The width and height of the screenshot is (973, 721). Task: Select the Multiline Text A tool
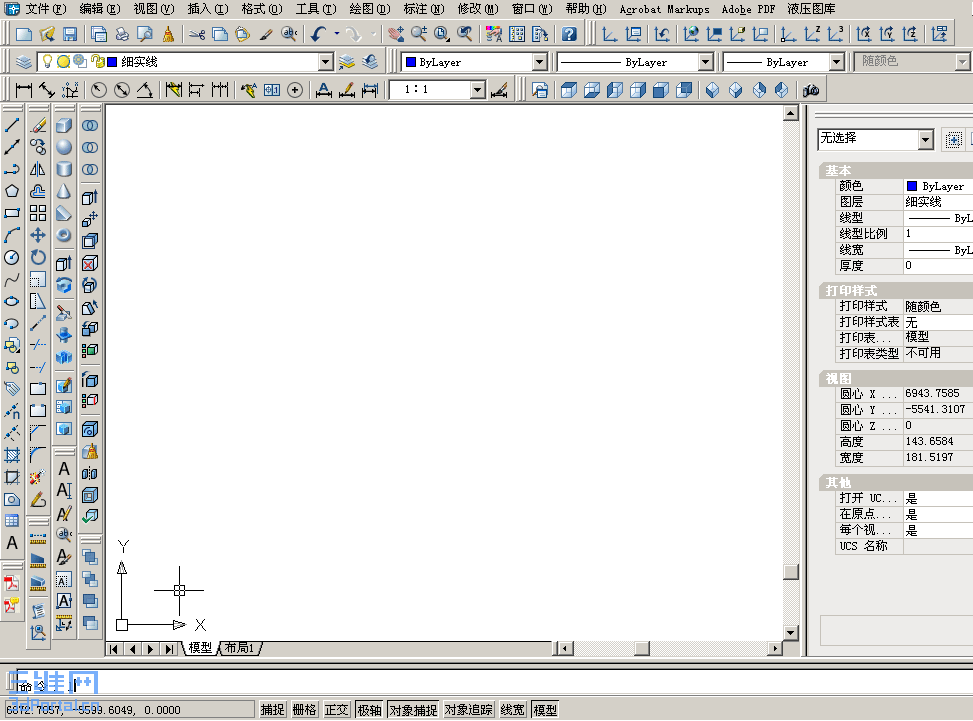pyautogui.click(x=12, y=543)
